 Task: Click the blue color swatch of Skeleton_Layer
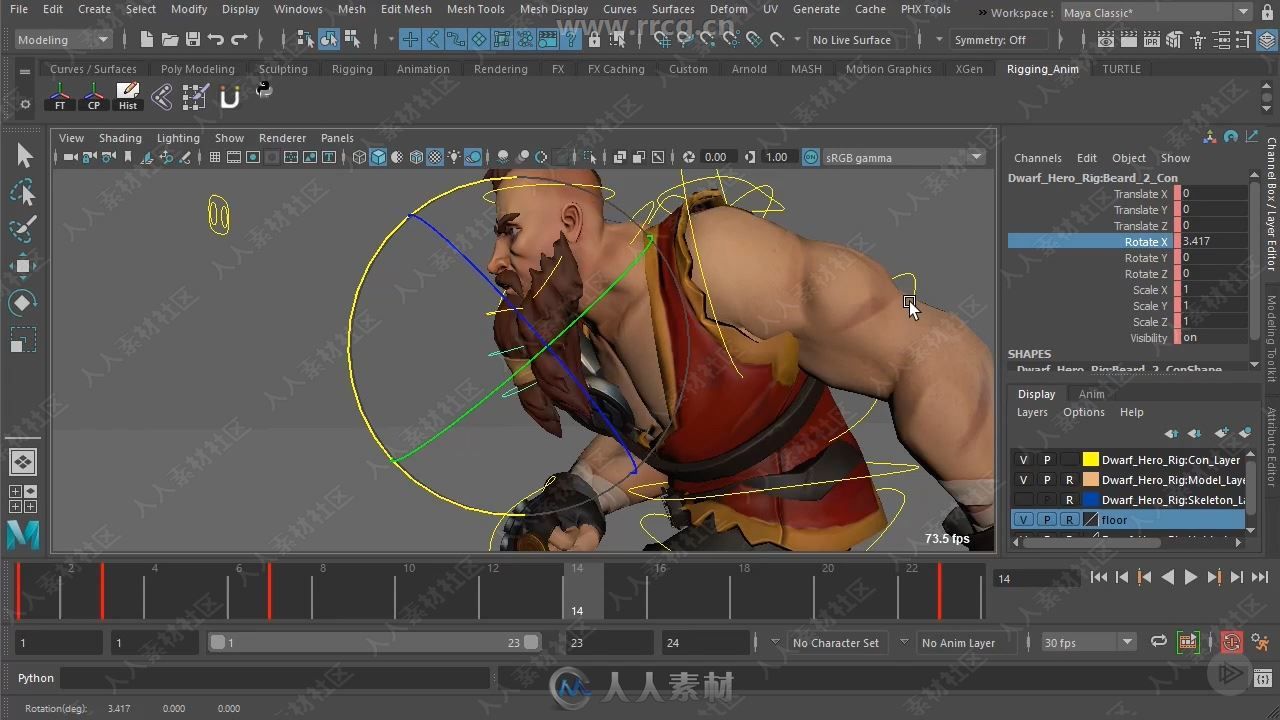point(1091,500)
